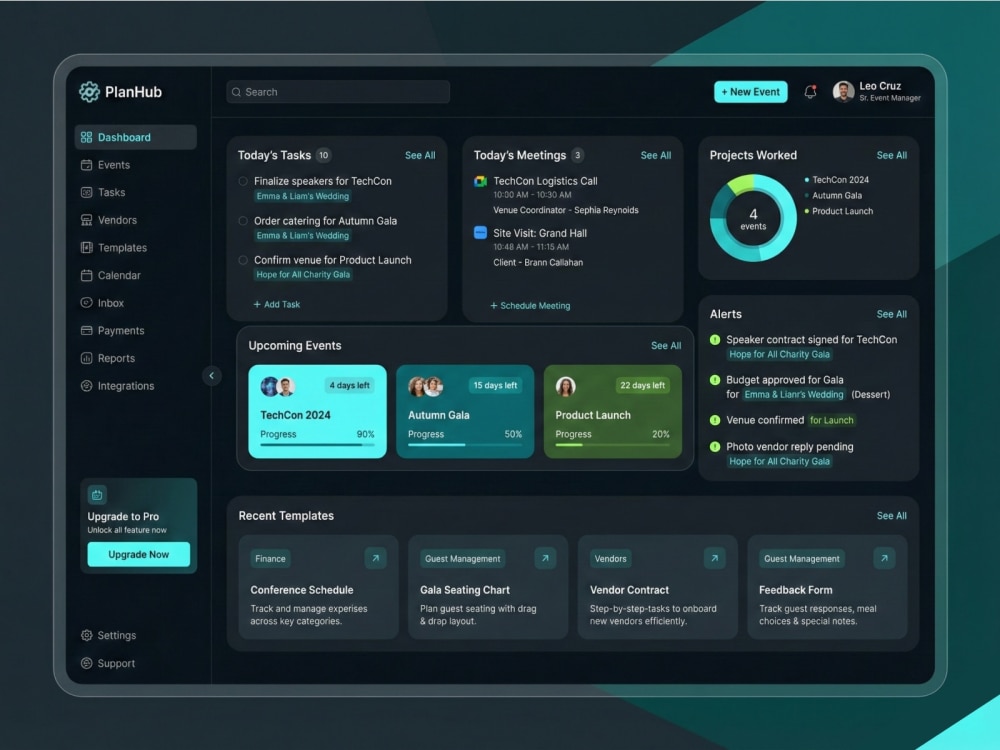The height and width of the screenshot is (750, 1000).
Task: See All in Projects Worked
Action: tap(892, 155)
